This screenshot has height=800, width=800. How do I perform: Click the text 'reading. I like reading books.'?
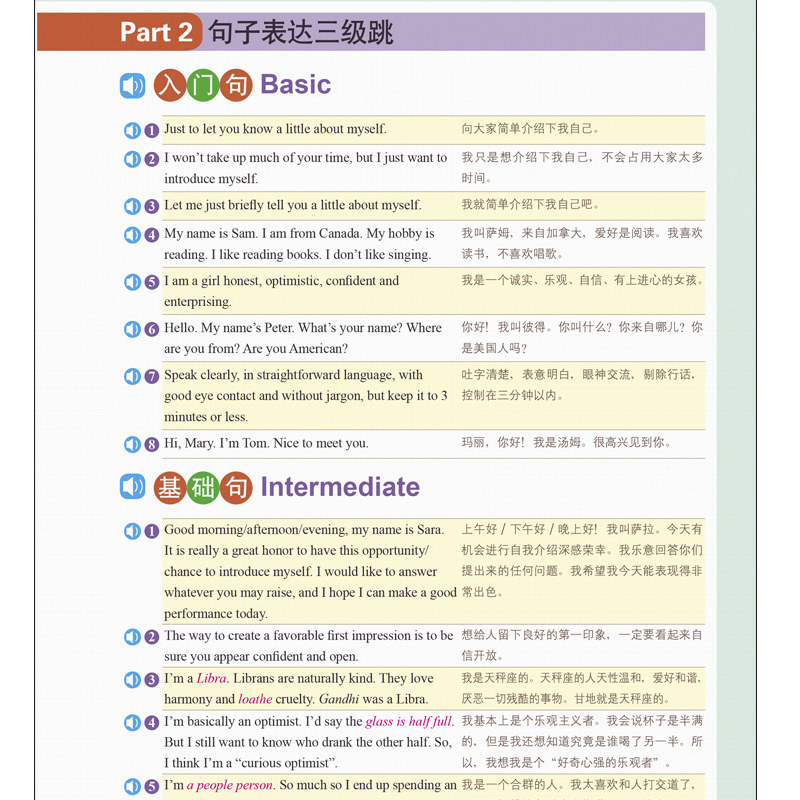click(243, 255)
